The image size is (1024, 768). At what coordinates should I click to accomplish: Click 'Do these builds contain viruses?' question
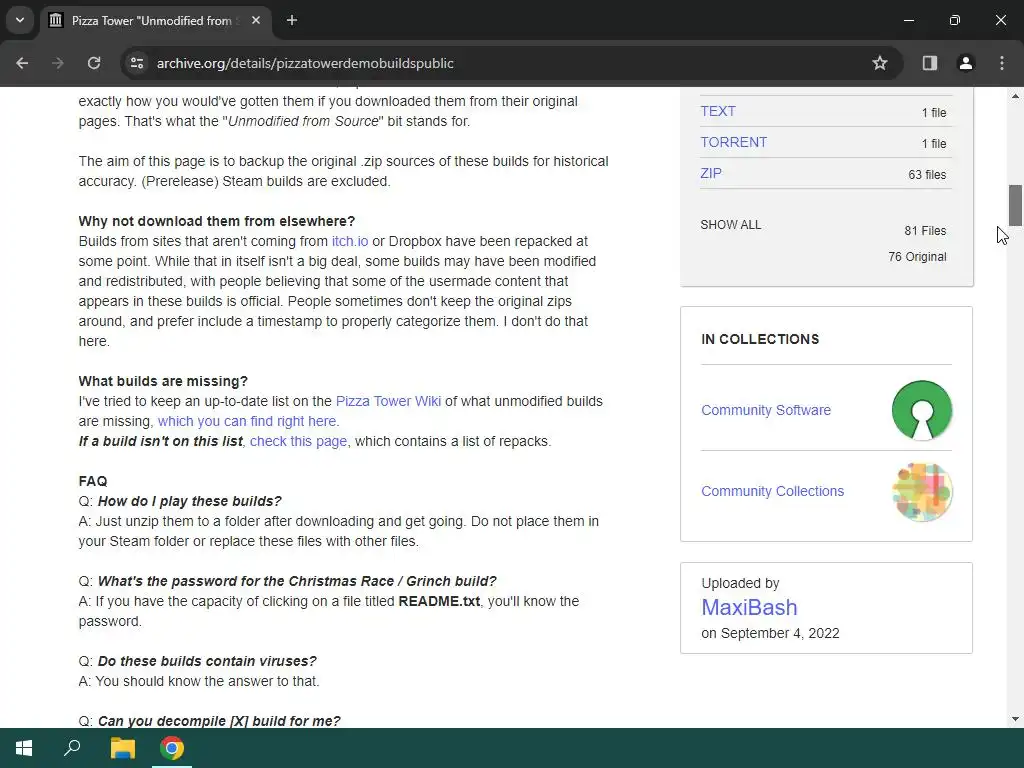point(207,661)
